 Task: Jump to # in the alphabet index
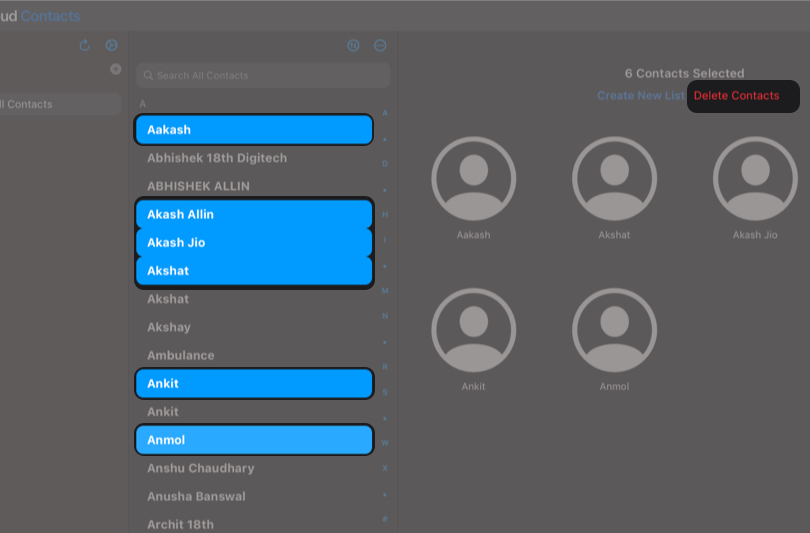click(x=385, y=519)
